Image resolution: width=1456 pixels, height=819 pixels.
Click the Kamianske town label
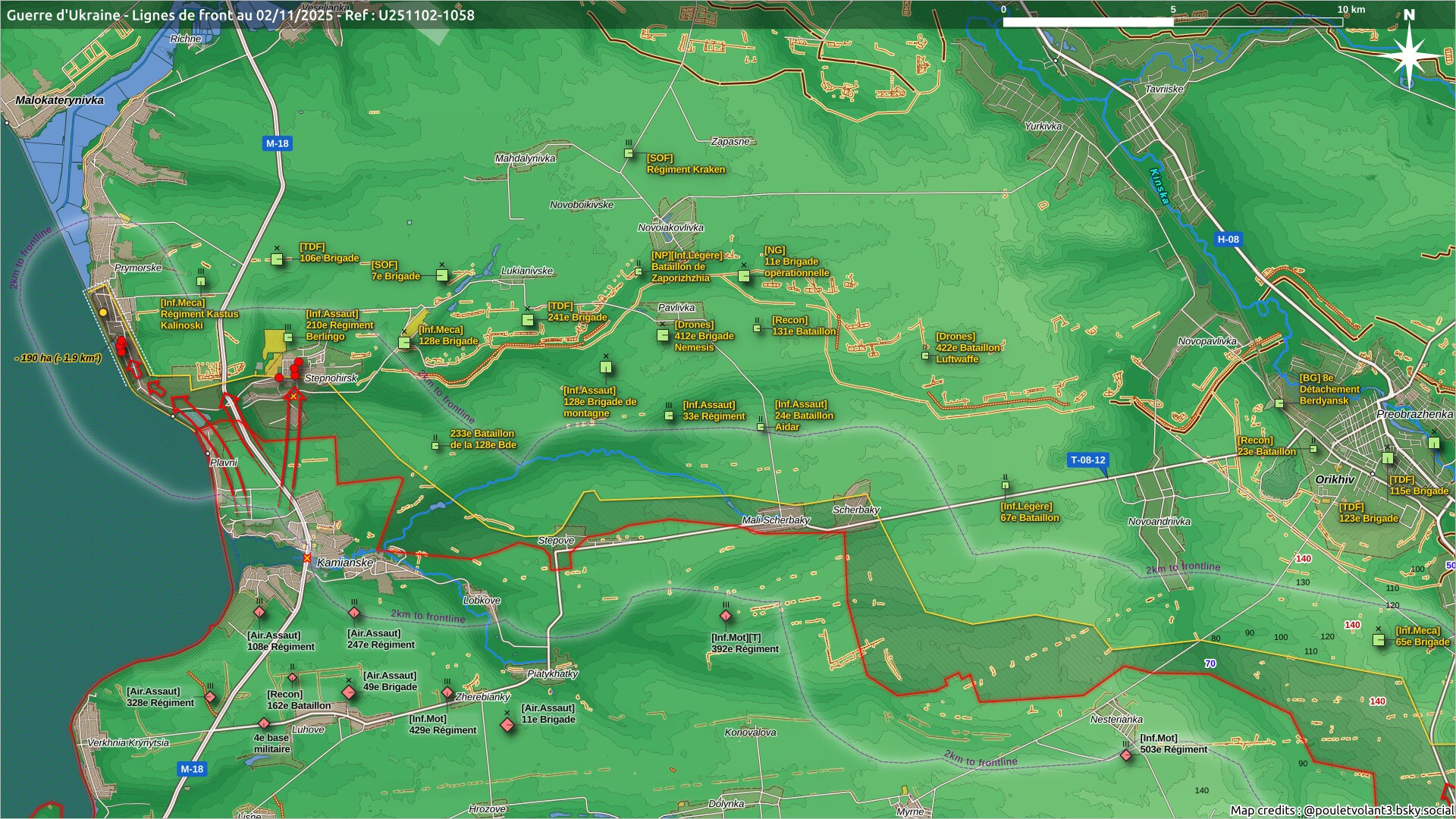(345, 563)
